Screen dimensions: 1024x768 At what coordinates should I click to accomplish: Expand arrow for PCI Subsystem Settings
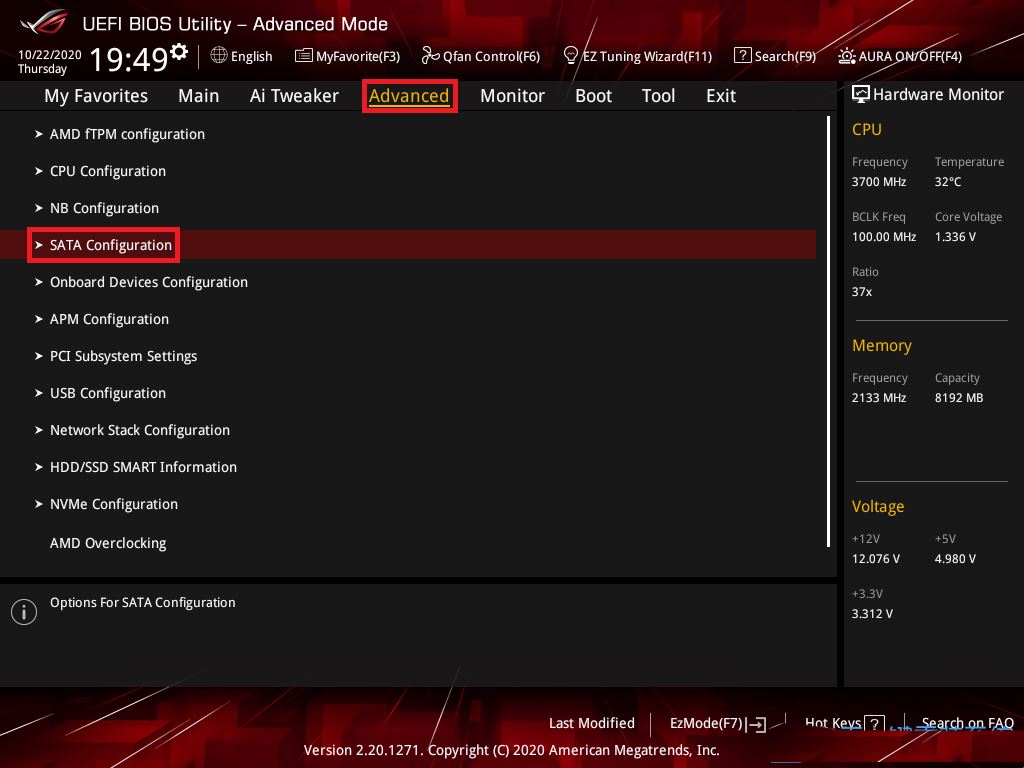pos(39,356)
